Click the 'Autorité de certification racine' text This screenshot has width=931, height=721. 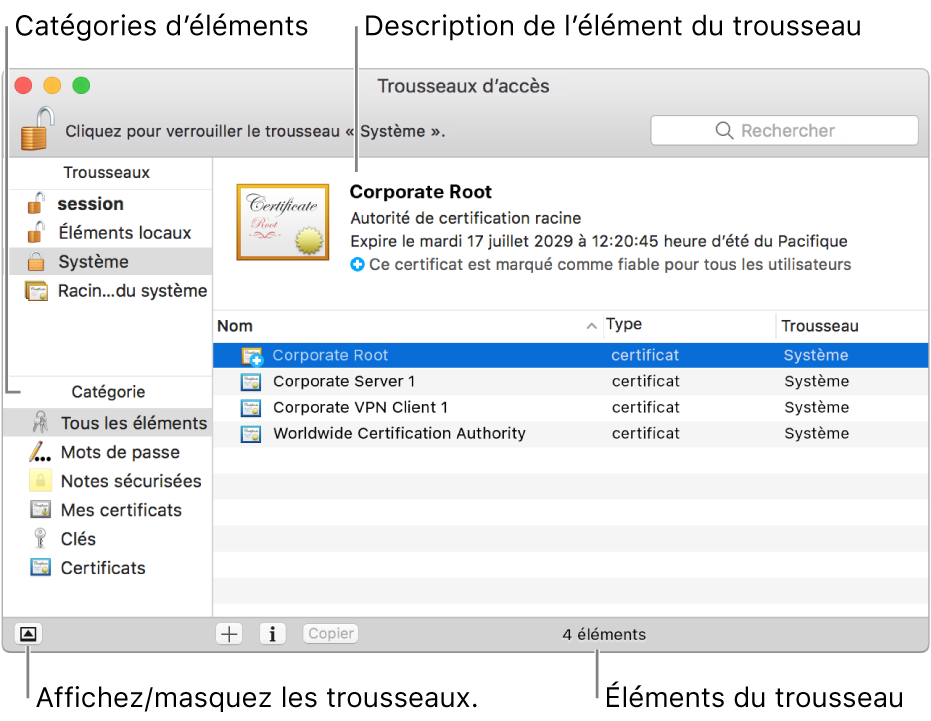click(x=466, y=218)
